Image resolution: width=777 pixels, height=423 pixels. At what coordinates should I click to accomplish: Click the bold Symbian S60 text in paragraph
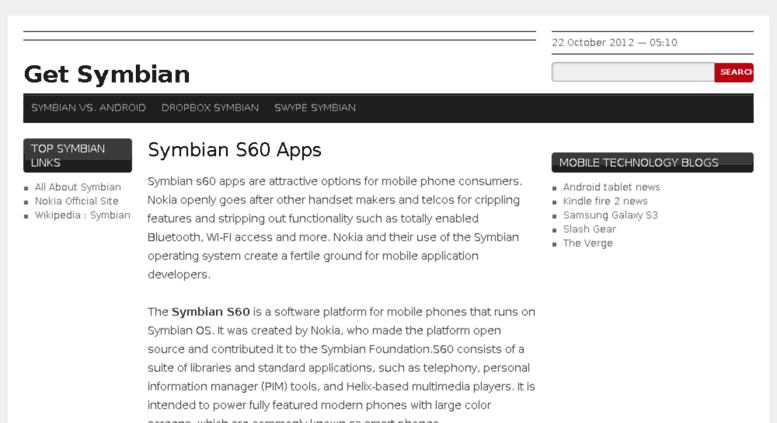coord(211,312)
